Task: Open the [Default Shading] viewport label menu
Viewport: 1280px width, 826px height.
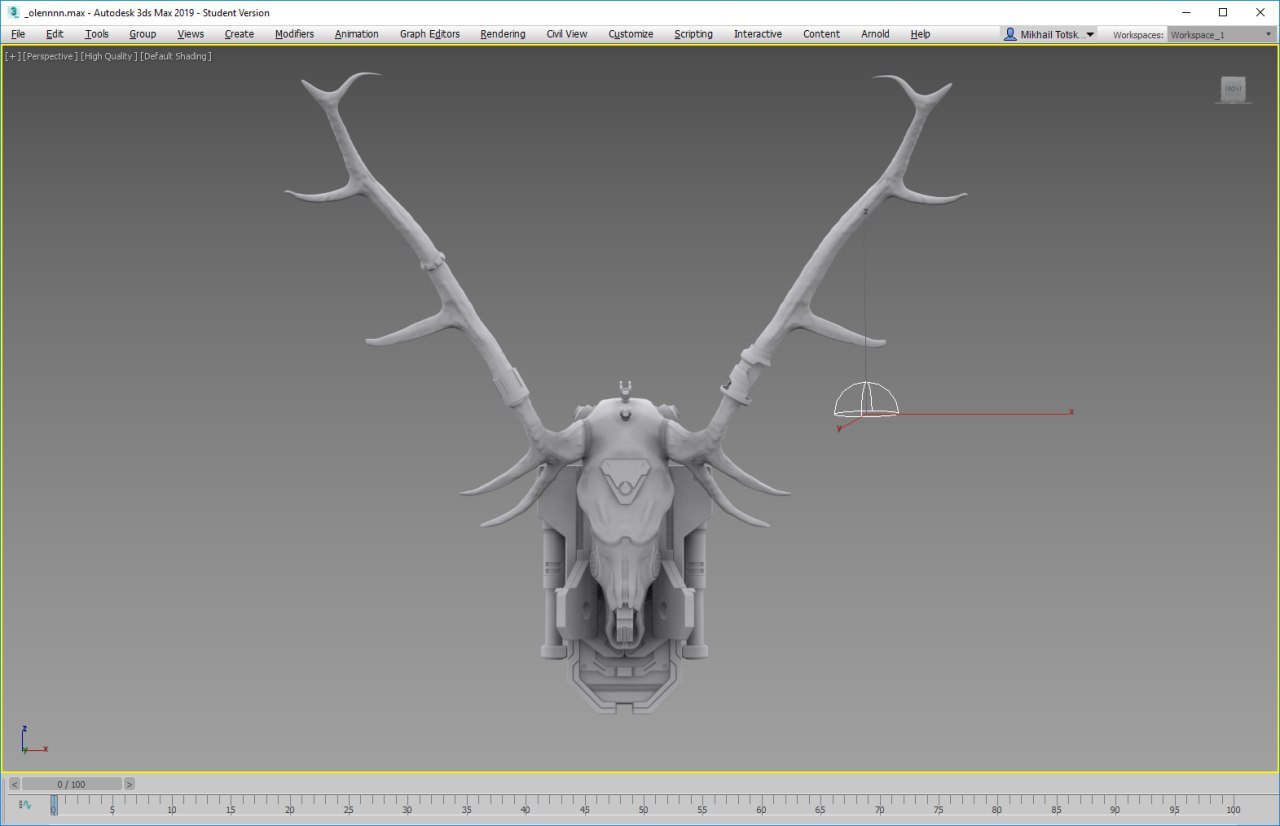Action: [x=176, y=56]
